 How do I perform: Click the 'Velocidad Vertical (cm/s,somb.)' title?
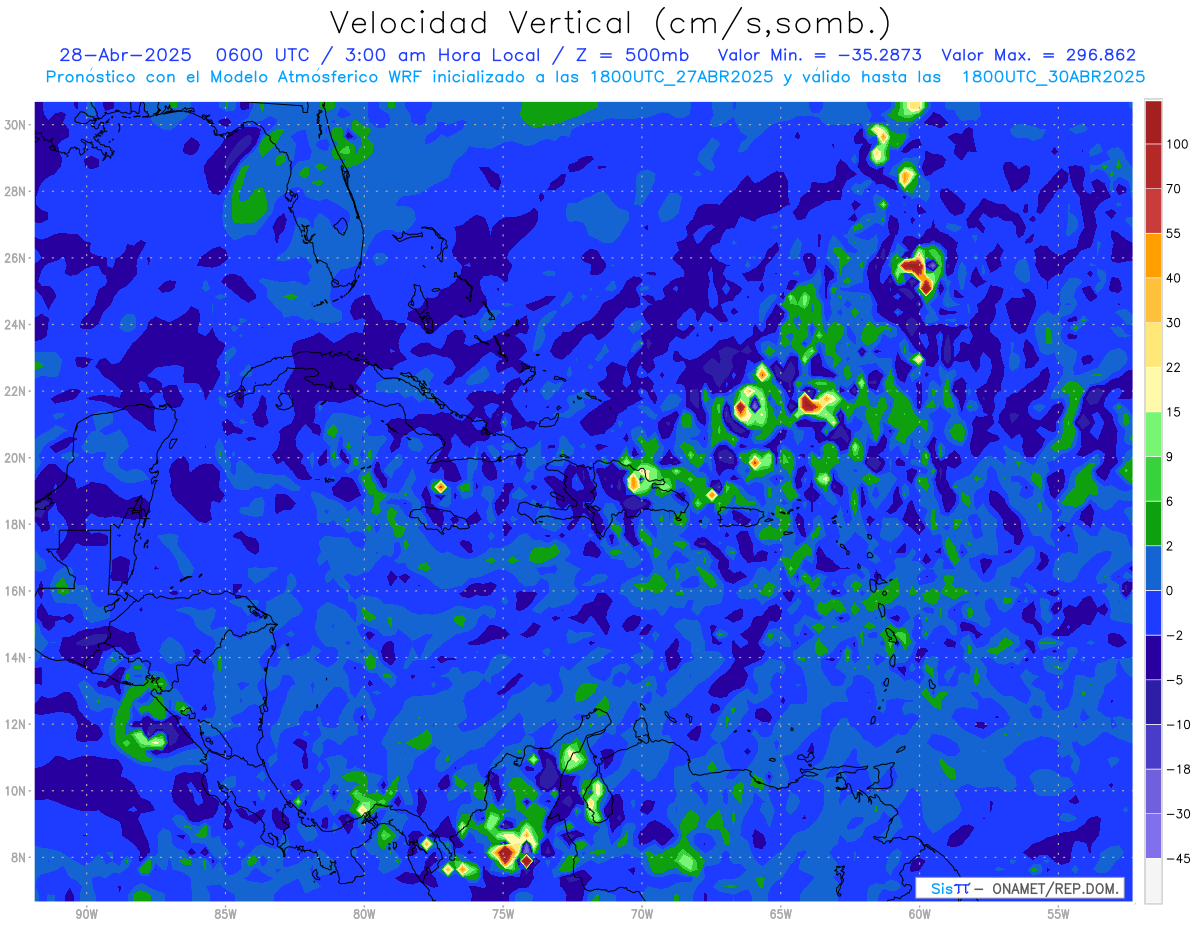tap(610, 23)
